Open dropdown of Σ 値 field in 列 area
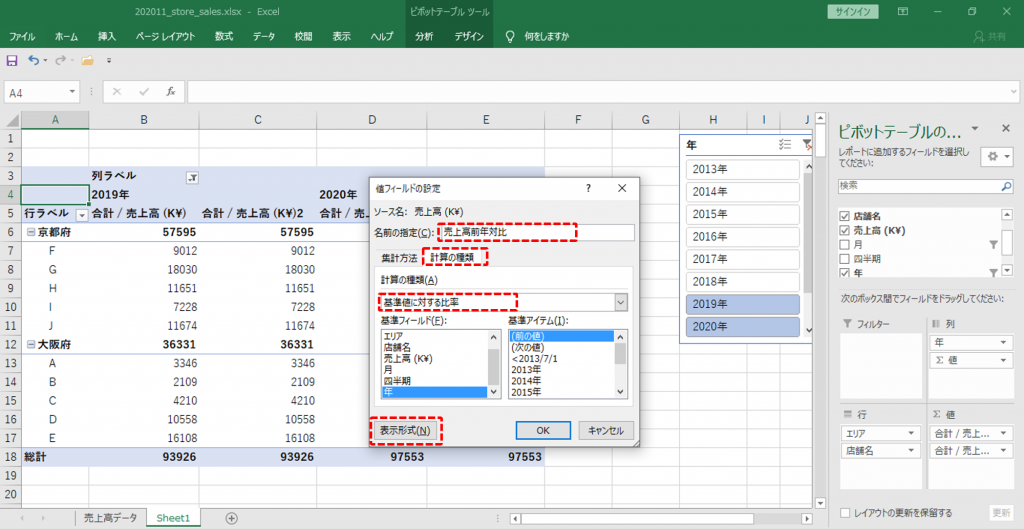The height and width of the screenshot is (529, 1024). [1003, 361]
